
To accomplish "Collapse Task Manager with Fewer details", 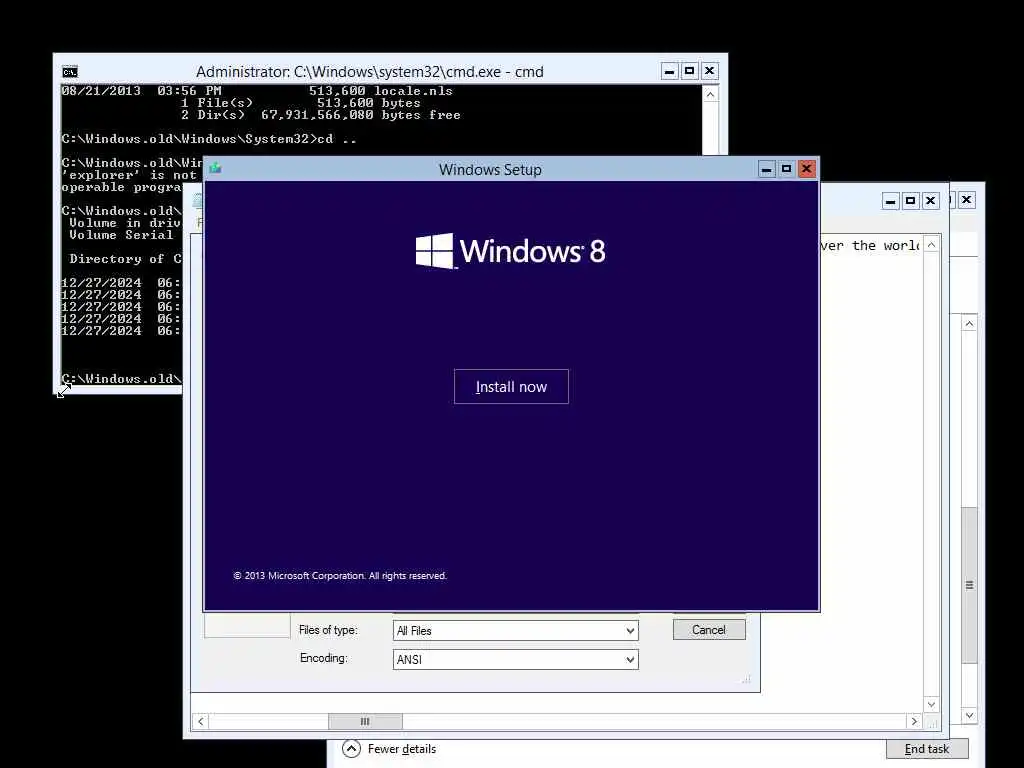I will click(389, 749).
